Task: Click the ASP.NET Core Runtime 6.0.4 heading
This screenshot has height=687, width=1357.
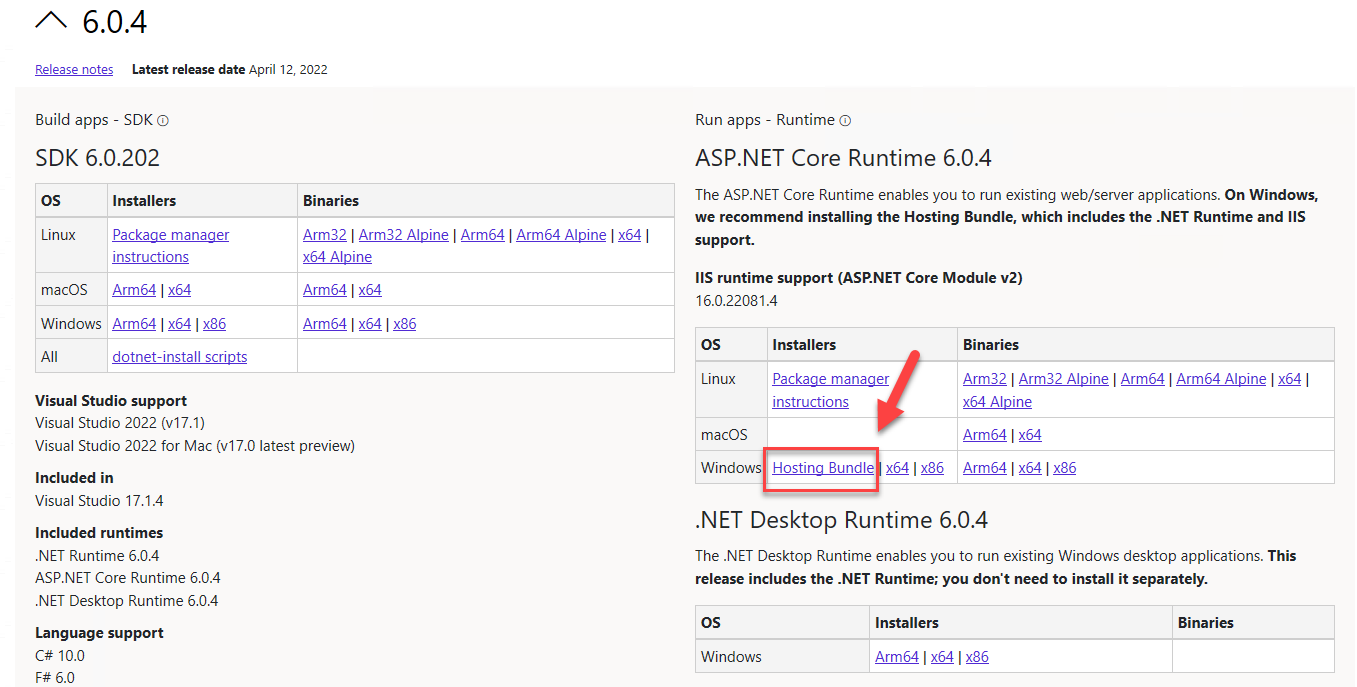Action: [x=843, y=158]
